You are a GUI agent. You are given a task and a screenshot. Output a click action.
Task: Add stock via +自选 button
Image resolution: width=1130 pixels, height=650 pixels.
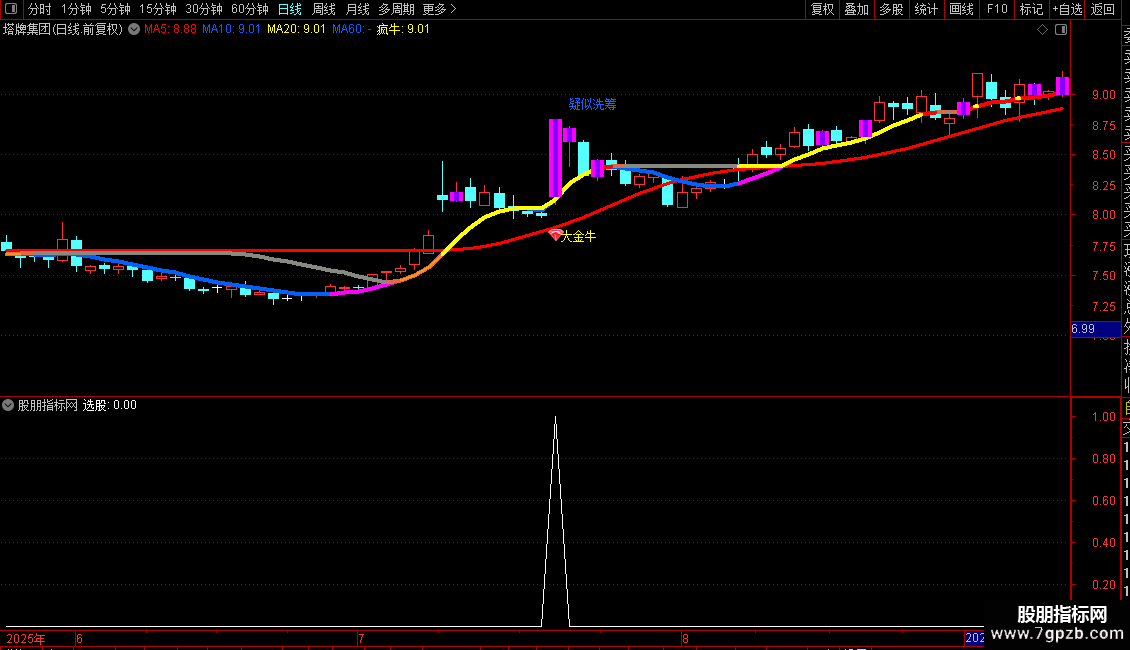click(x=1067, y=9)
